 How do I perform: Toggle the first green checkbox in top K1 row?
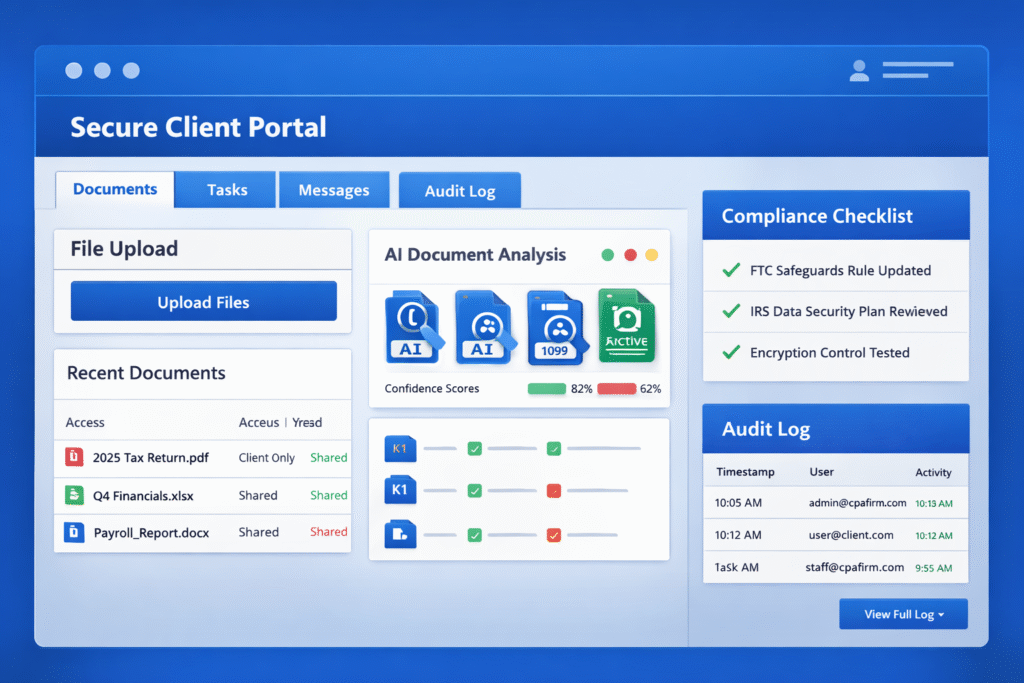[475, 449]
